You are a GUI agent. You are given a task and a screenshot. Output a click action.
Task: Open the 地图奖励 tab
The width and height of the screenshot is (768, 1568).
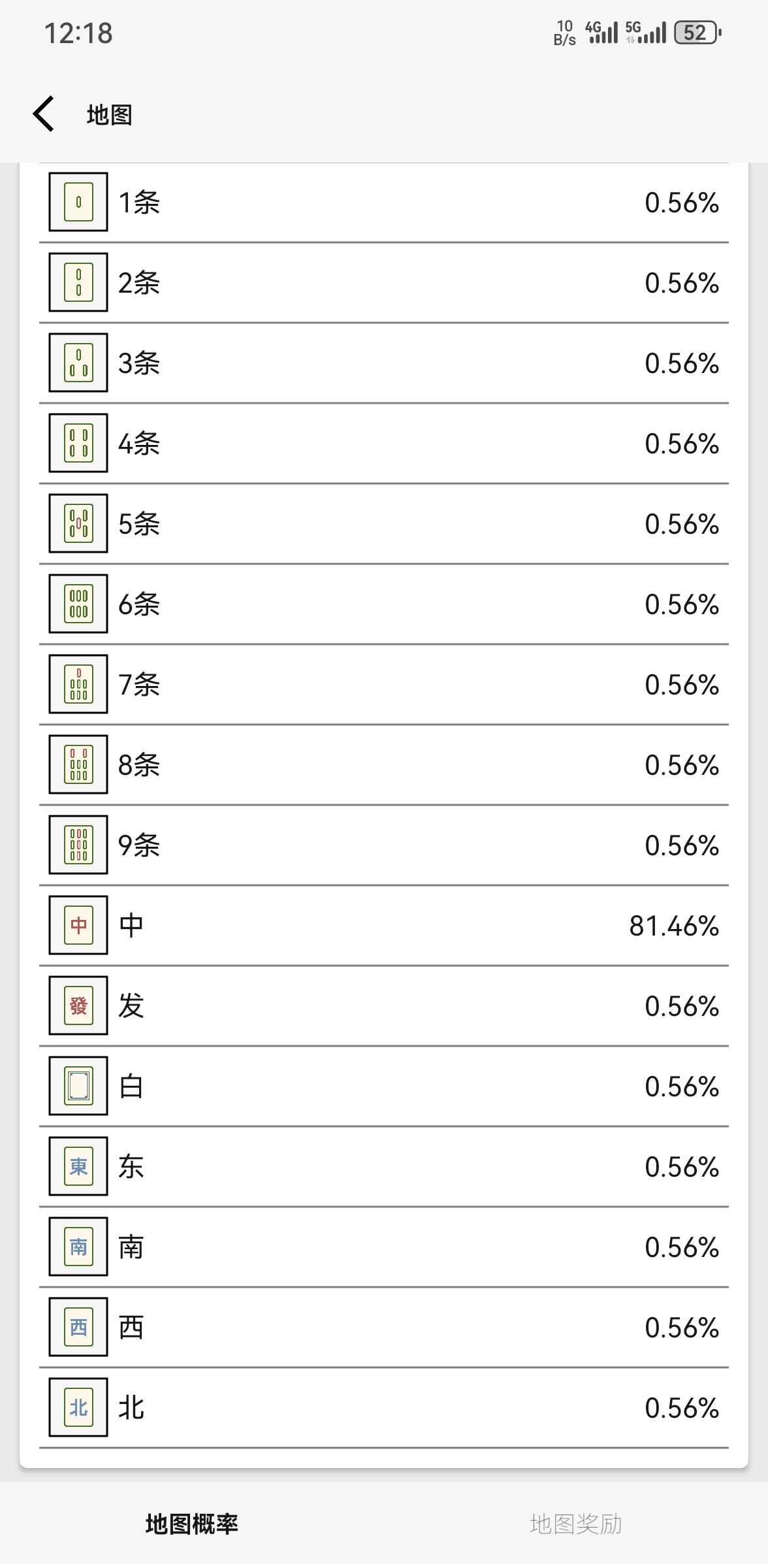click(575, 1524)
